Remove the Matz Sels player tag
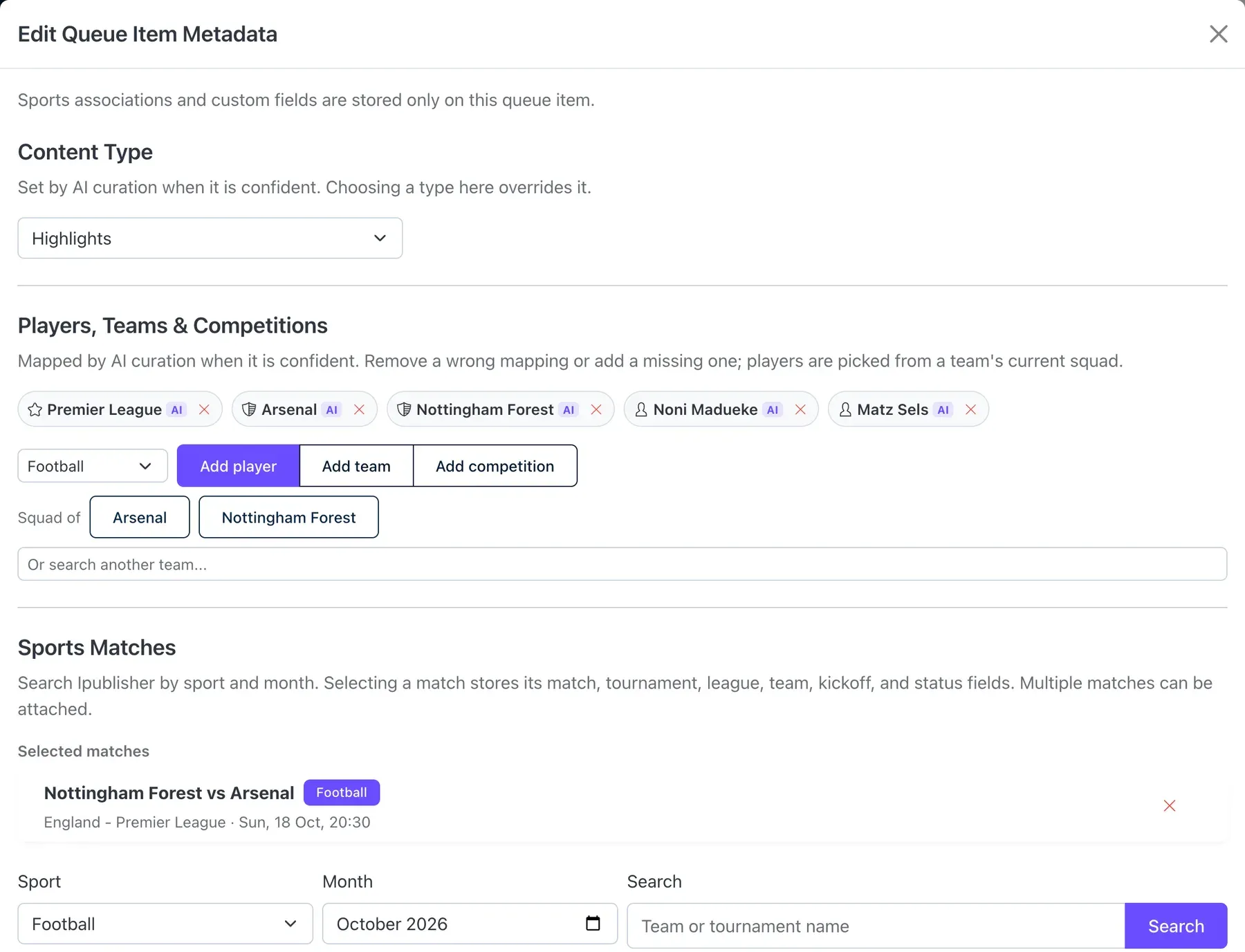The height and width of the screenshot is (952, 1245). pyautogui.click(x=970, y=409)
